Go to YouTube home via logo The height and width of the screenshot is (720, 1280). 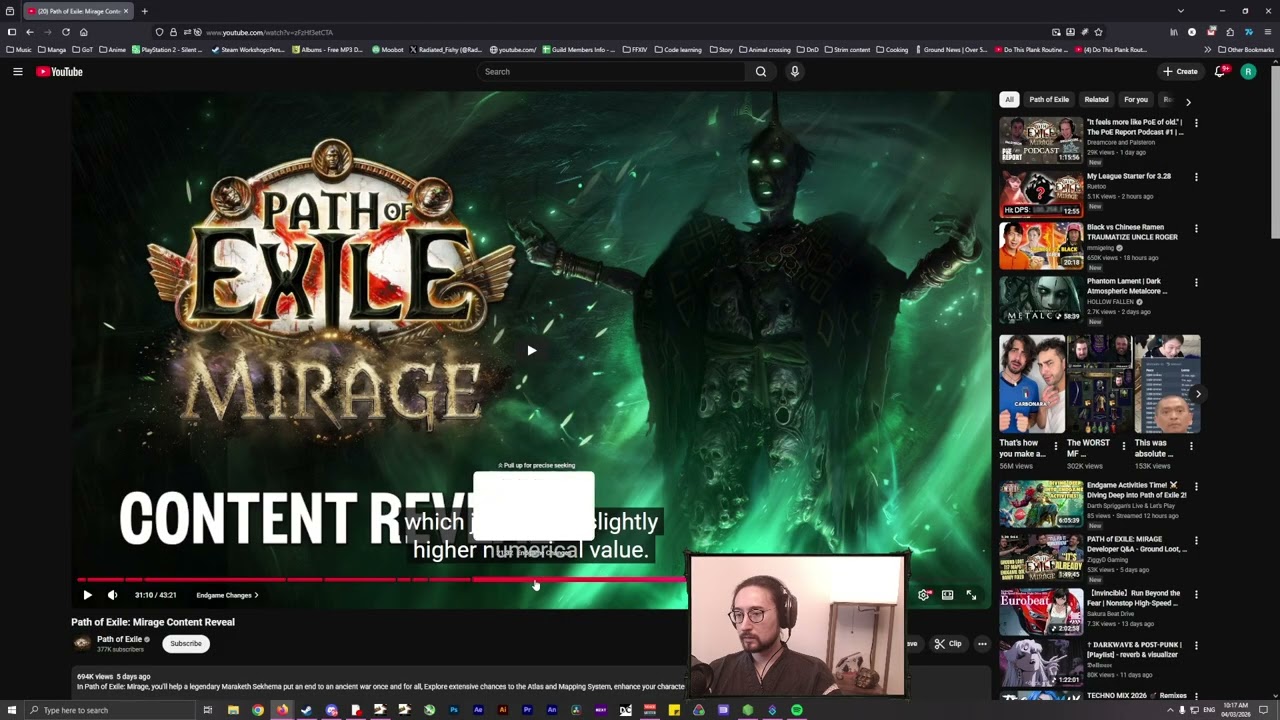59,72
